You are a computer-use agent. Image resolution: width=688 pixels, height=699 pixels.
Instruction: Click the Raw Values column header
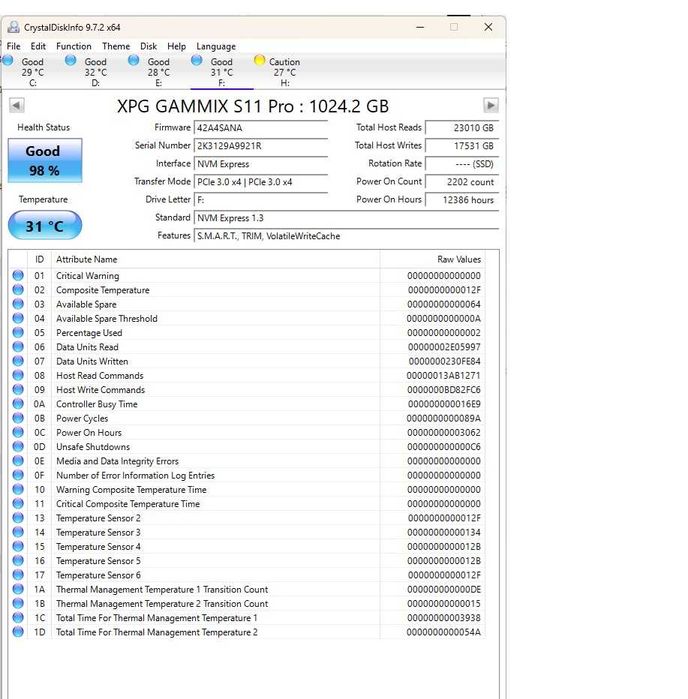433,259
